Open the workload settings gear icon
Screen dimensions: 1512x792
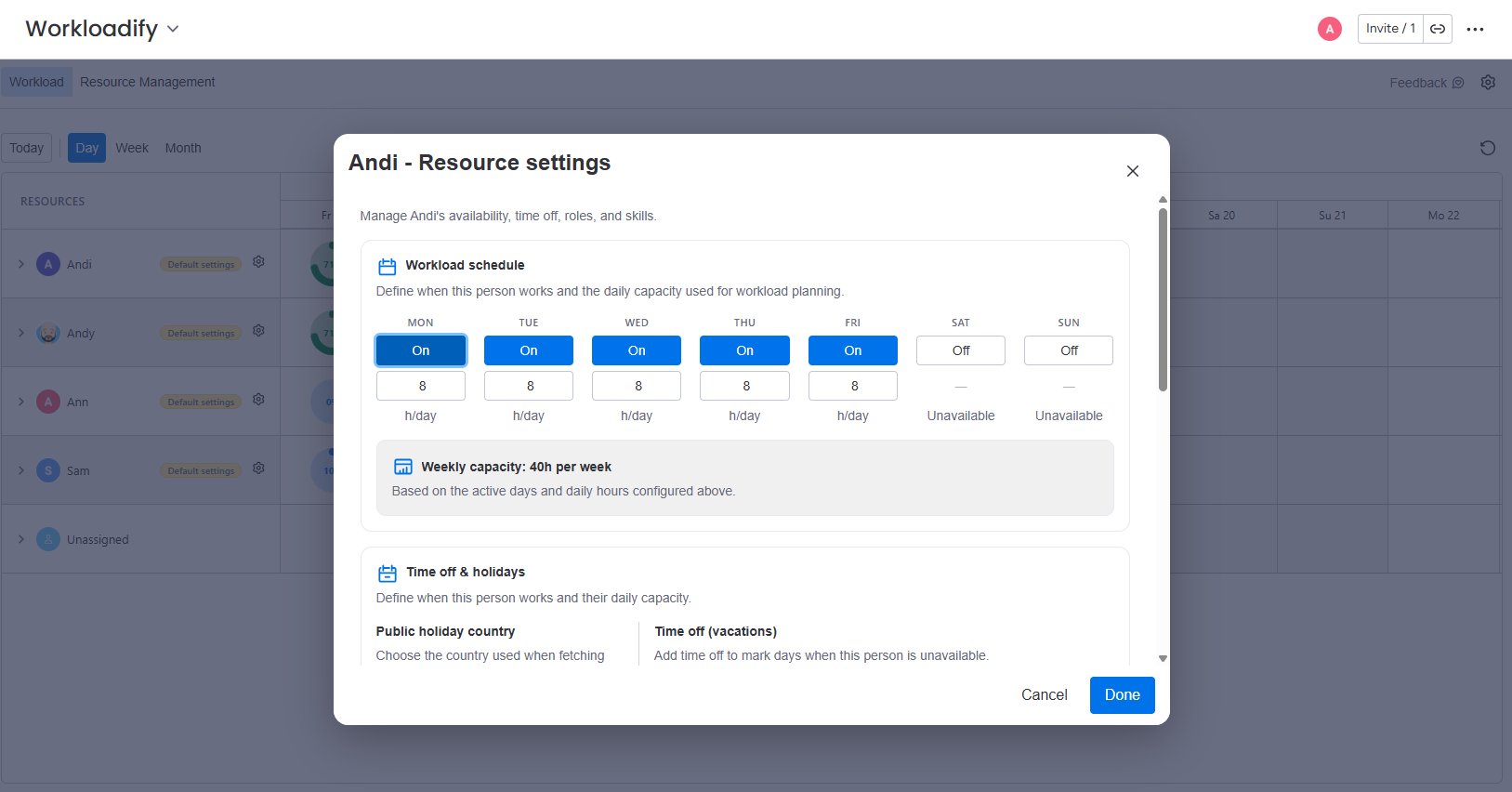pyautogui.click(x=1488, y=82)
